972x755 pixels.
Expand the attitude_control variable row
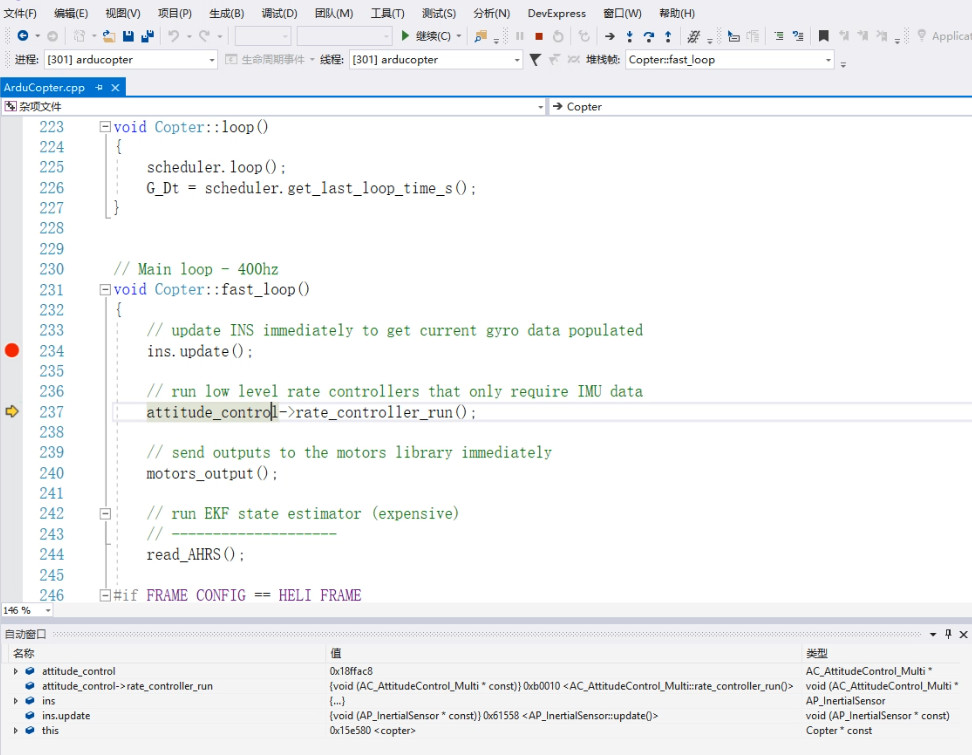15,671
